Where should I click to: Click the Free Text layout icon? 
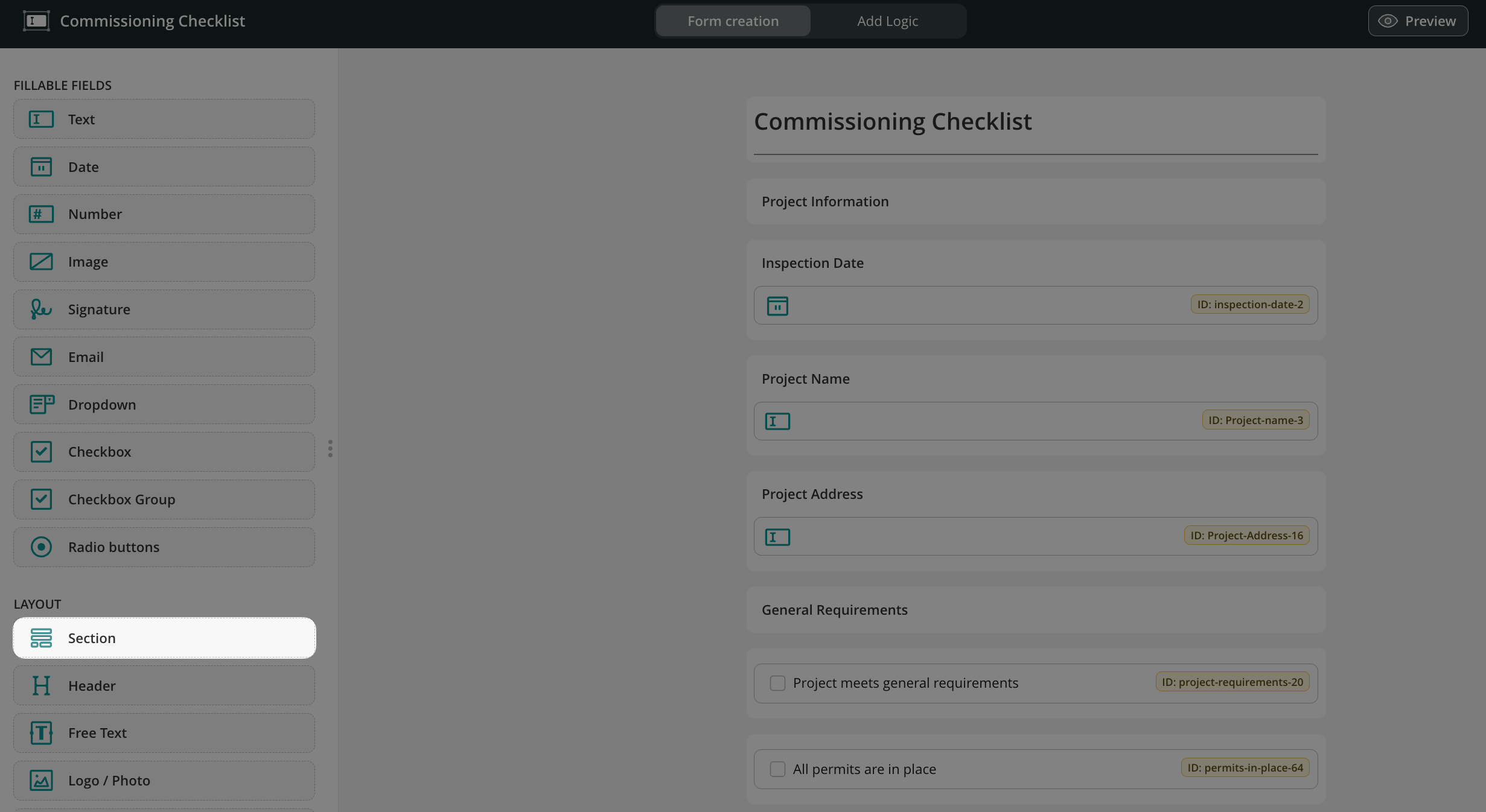pos(41,733)
